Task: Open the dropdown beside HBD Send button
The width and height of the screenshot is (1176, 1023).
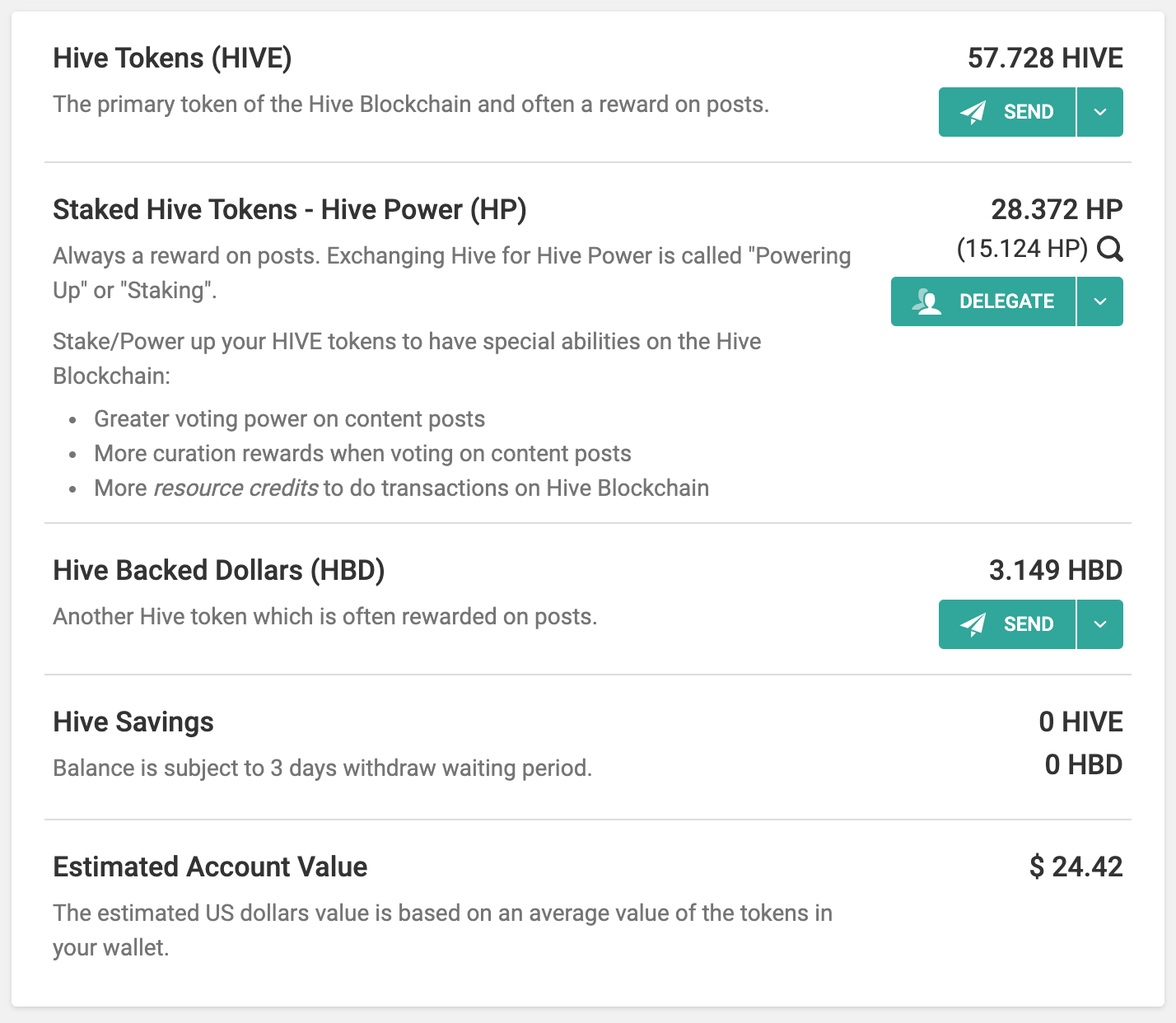Action: tap(1100, 624)
